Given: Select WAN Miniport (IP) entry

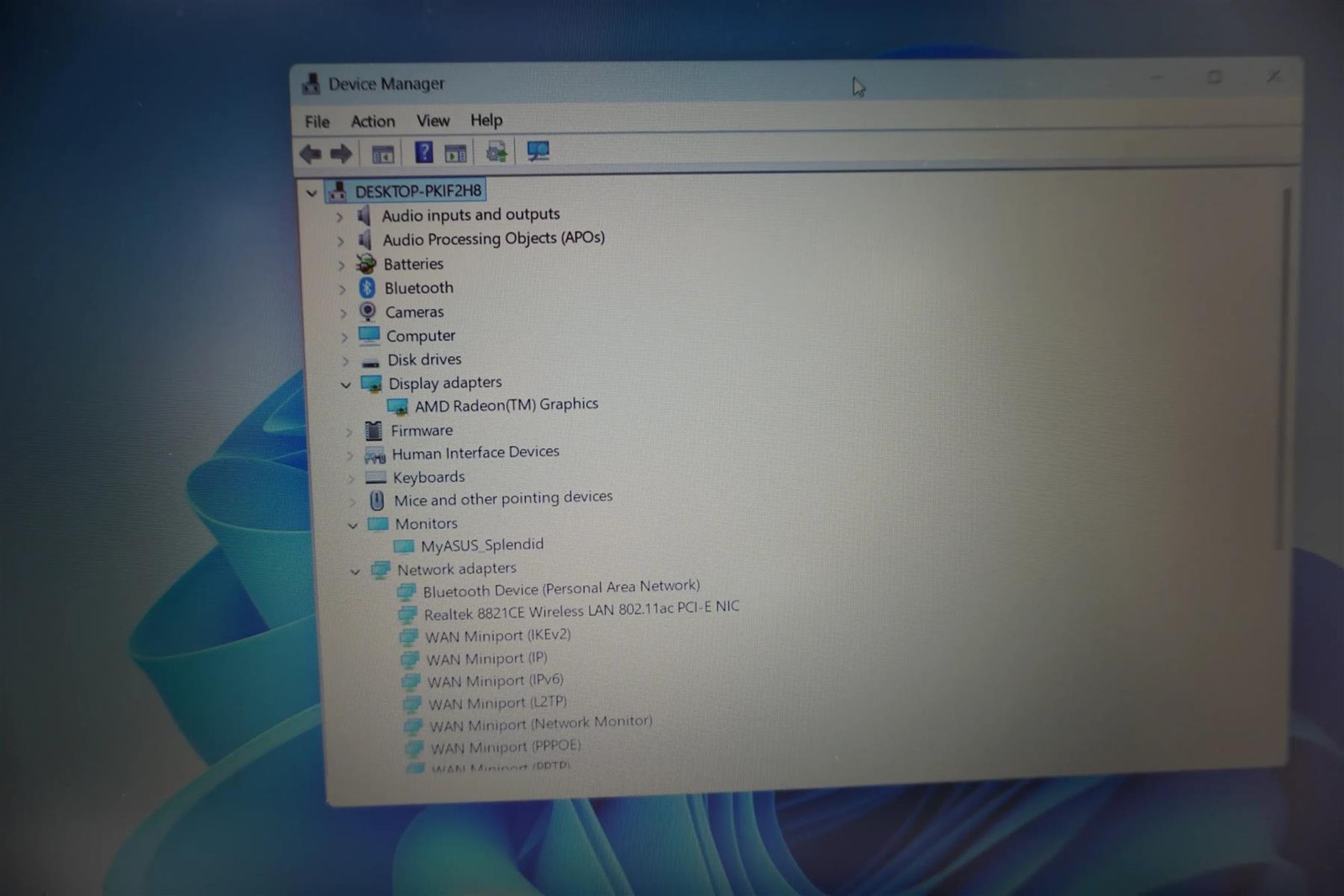Looking at the screenshot, I should pos(486,658).
